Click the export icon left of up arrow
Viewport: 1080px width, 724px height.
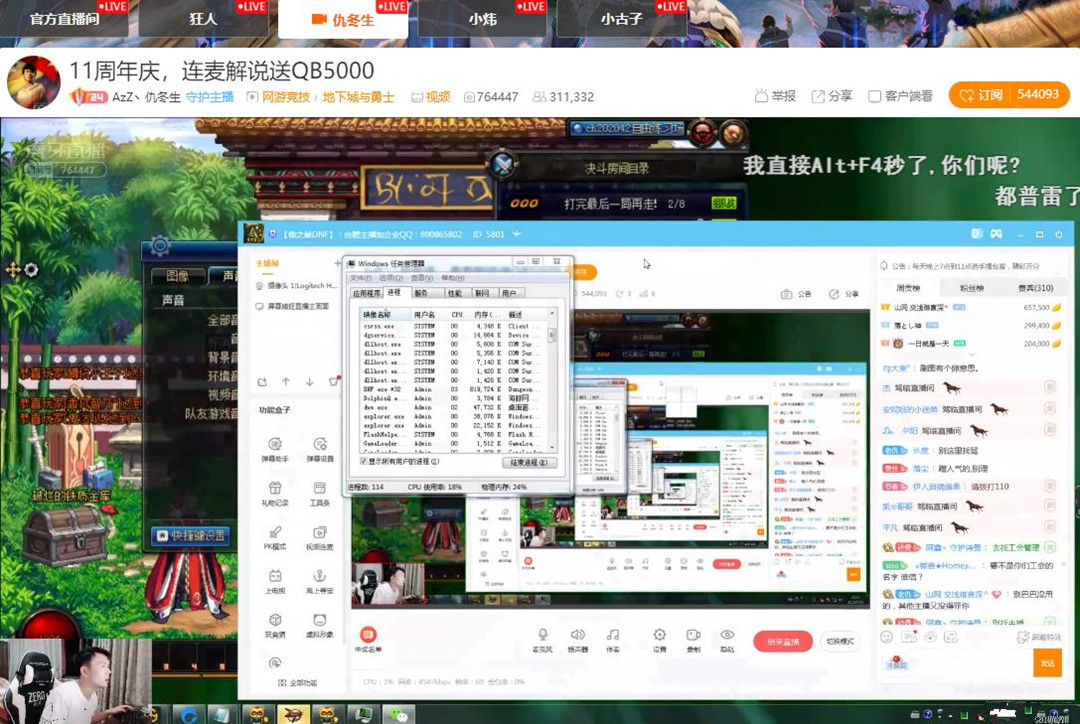click(262, 382)
